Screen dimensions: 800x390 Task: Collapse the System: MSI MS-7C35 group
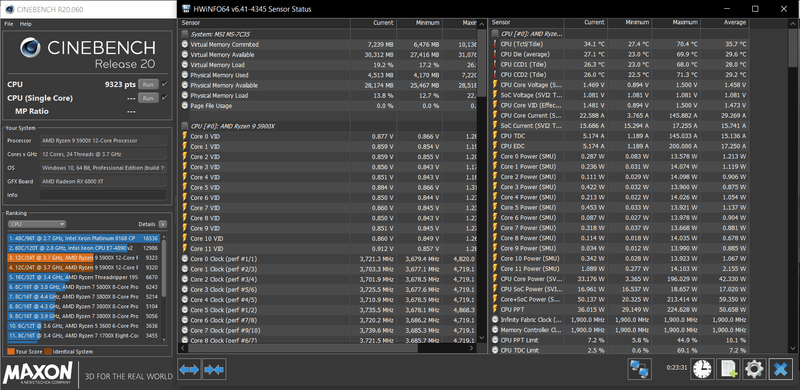[x=185, y=34]
